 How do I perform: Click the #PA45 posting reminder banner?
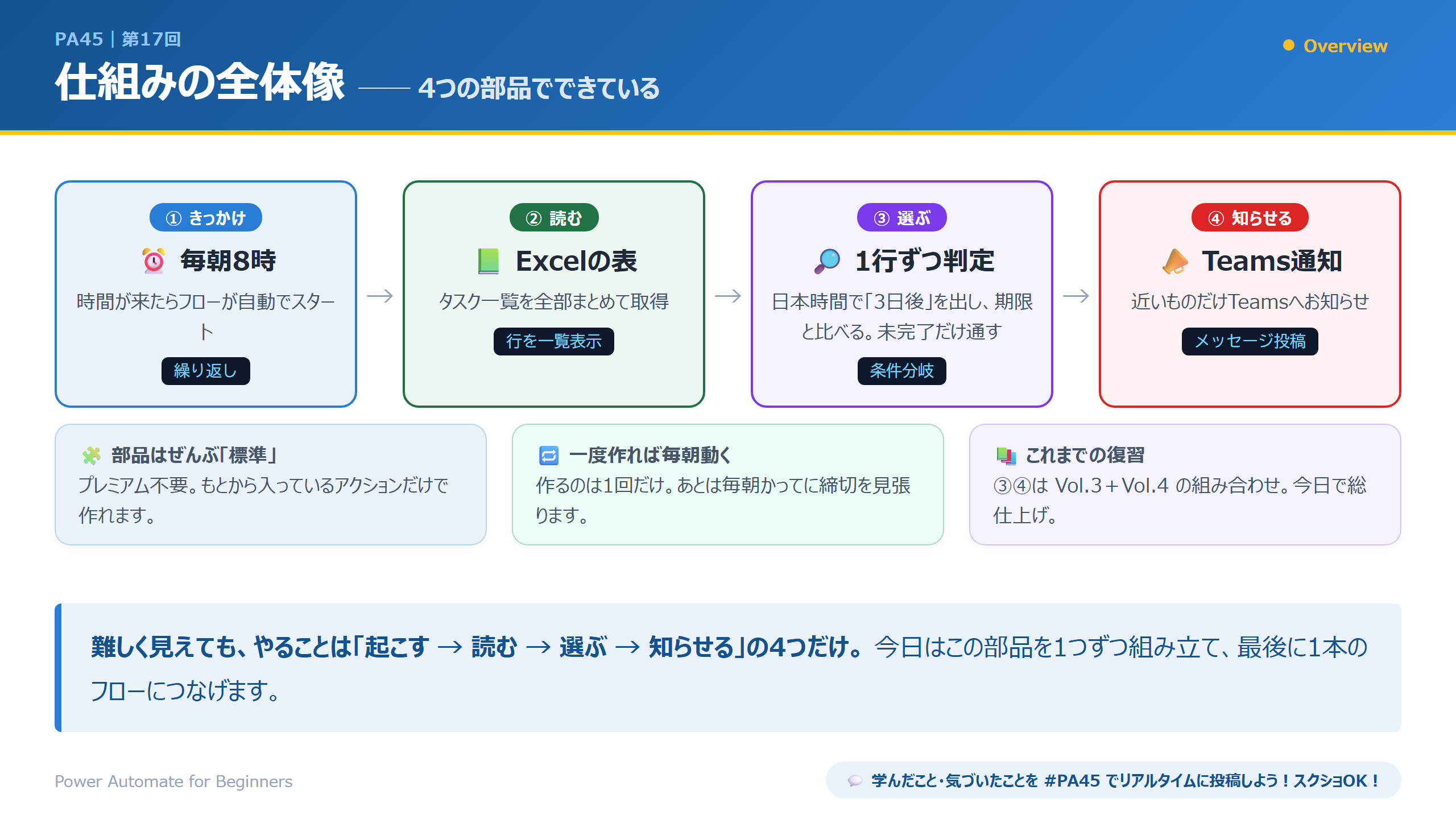[x=1113, y=780]
